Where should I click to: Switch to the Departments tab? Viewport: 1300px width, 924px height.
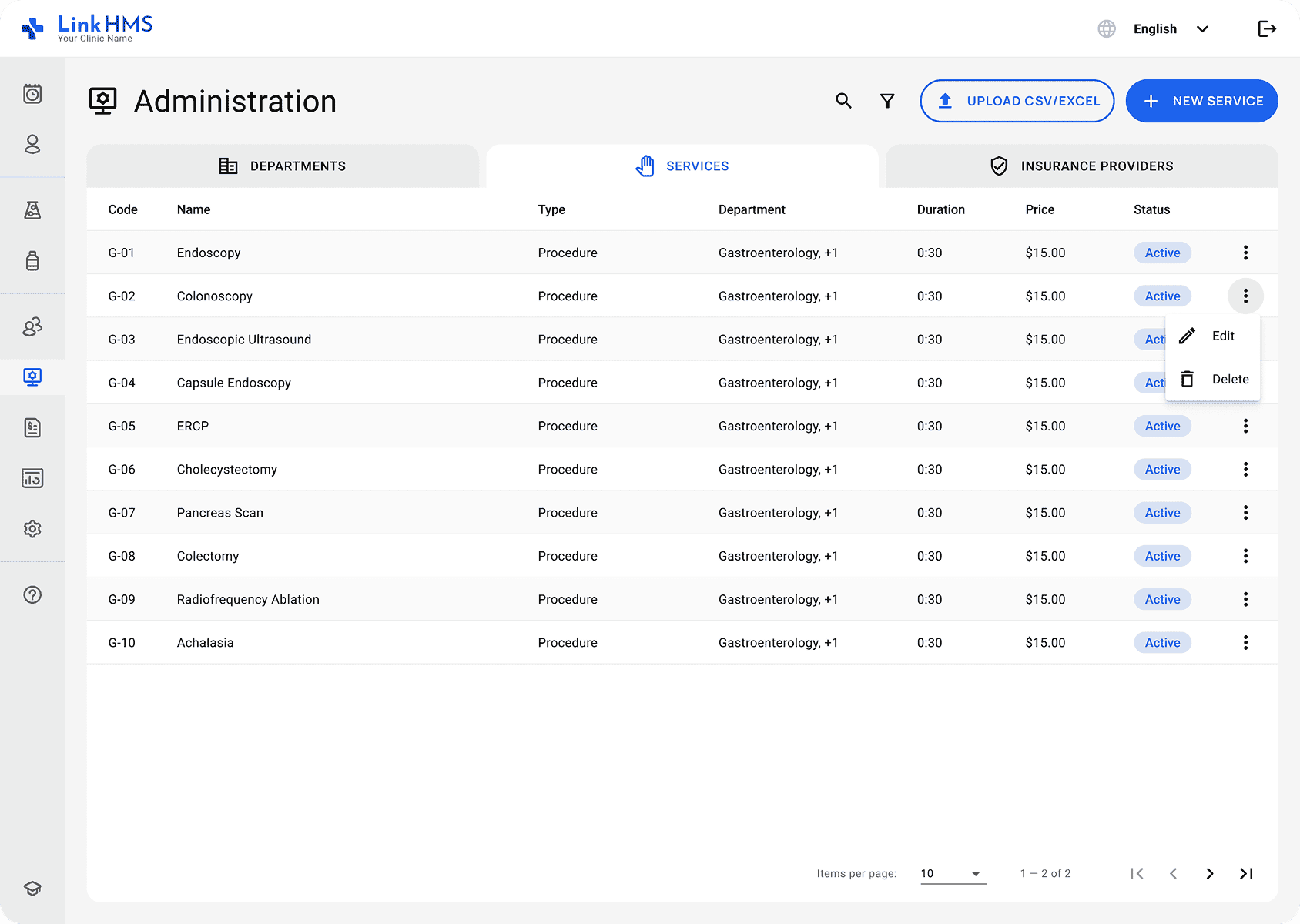(x=283, y=166)
